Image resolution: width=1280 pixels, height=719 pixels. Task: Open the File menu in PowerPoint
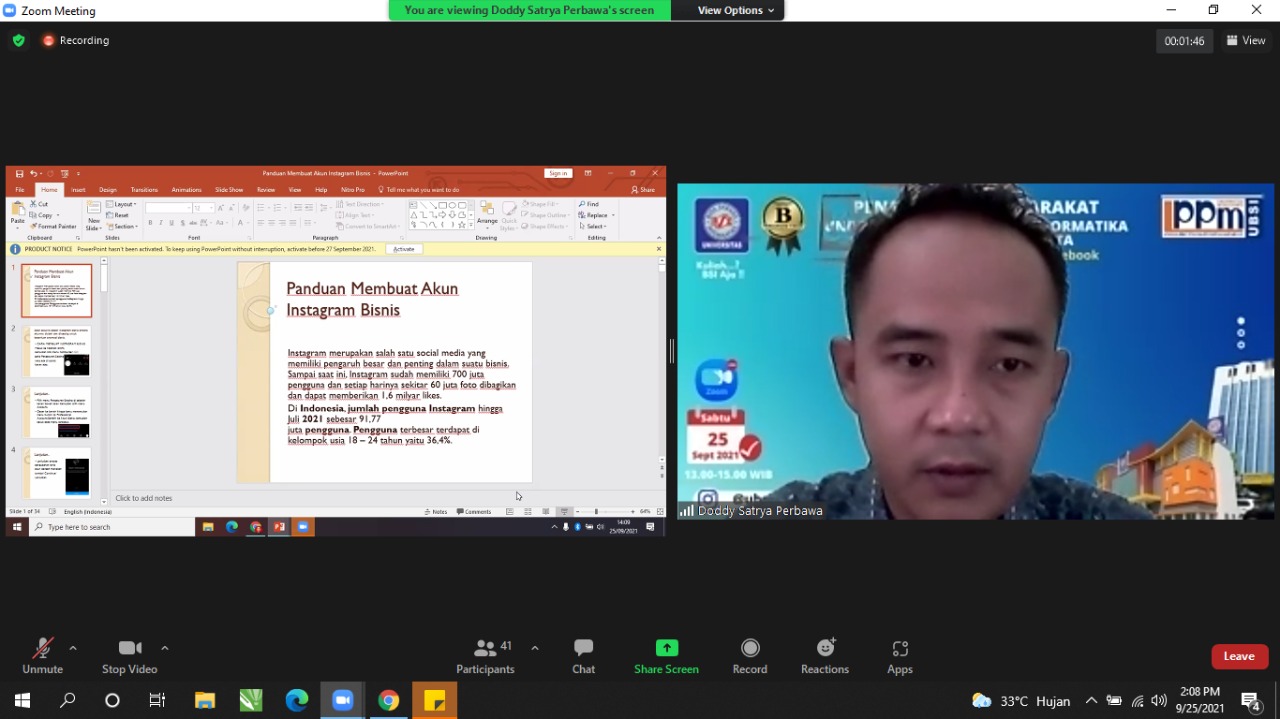pos(20,189)
